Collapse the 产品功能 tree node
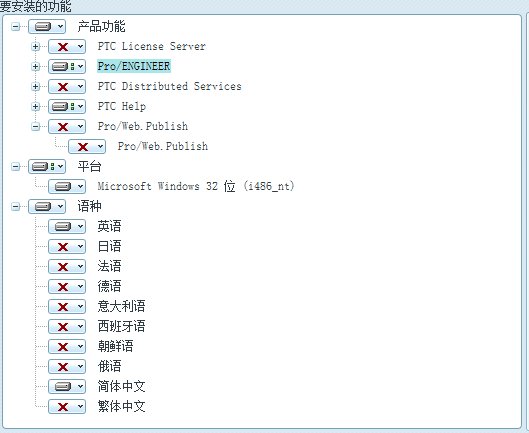This screenshot has width=529, height=433. pos(16,26)
